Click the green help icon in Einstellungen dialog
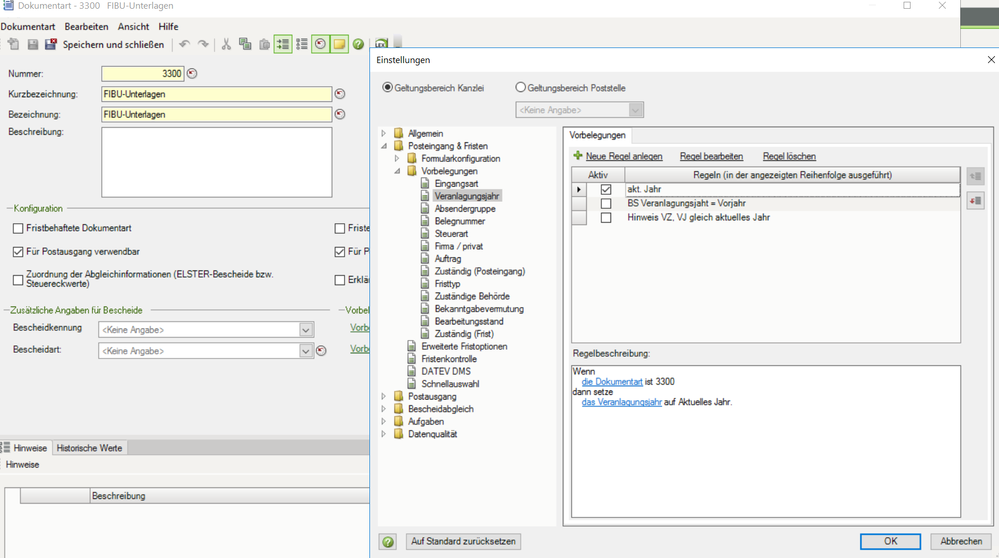999x558 pixels. click(x=387, y=541)
